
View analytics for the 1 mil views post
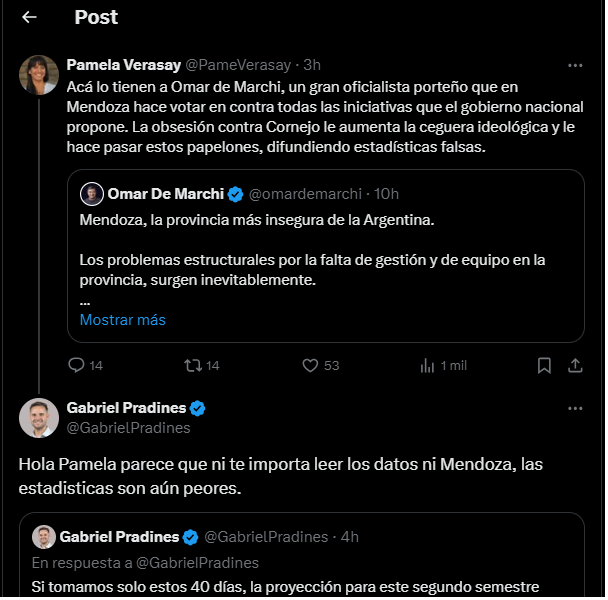click(426, 365)
